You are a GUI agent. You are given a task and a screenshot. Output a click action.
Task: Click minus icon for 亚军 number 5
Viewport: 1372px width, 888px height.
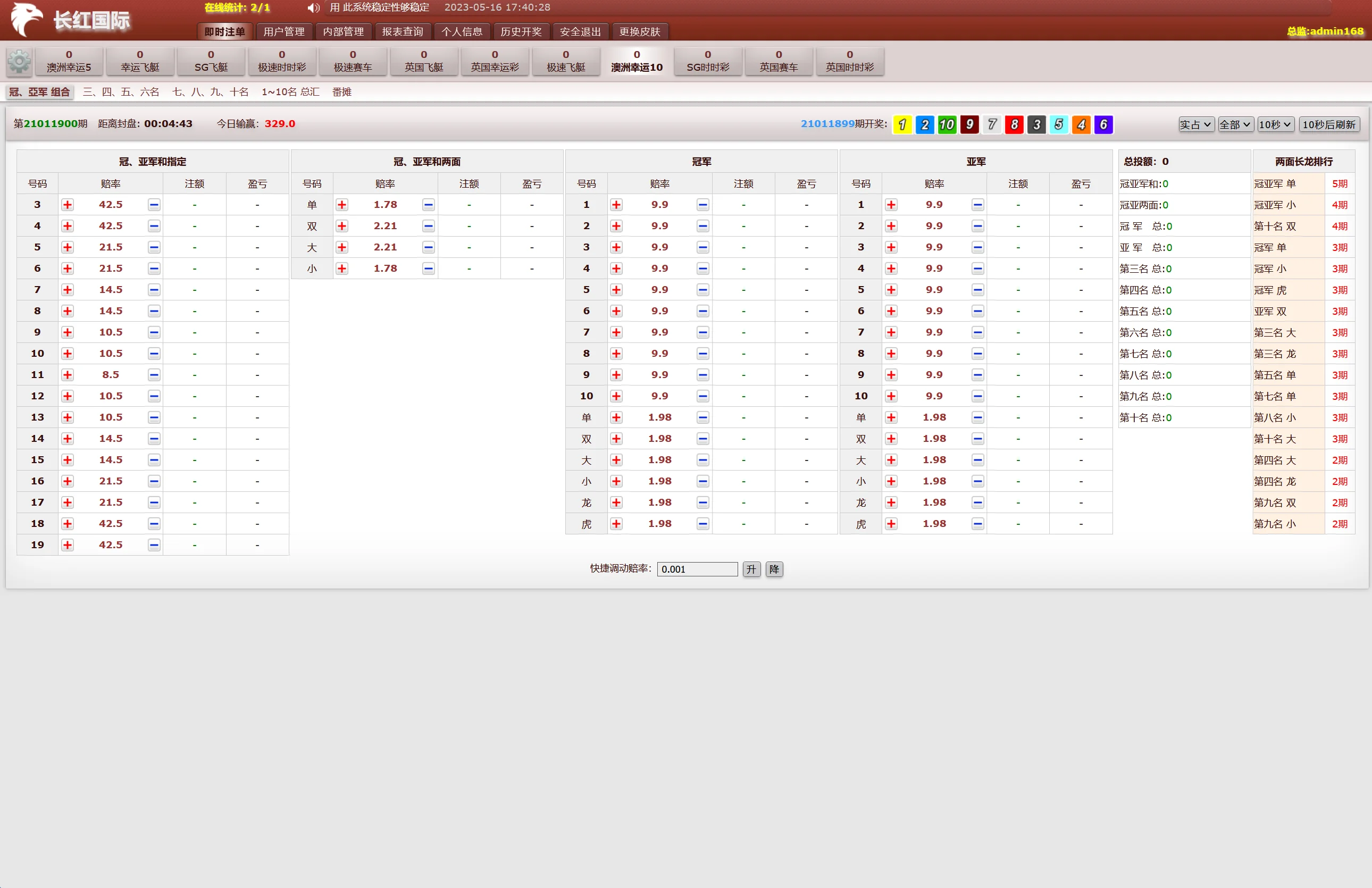tap(978, 290)
